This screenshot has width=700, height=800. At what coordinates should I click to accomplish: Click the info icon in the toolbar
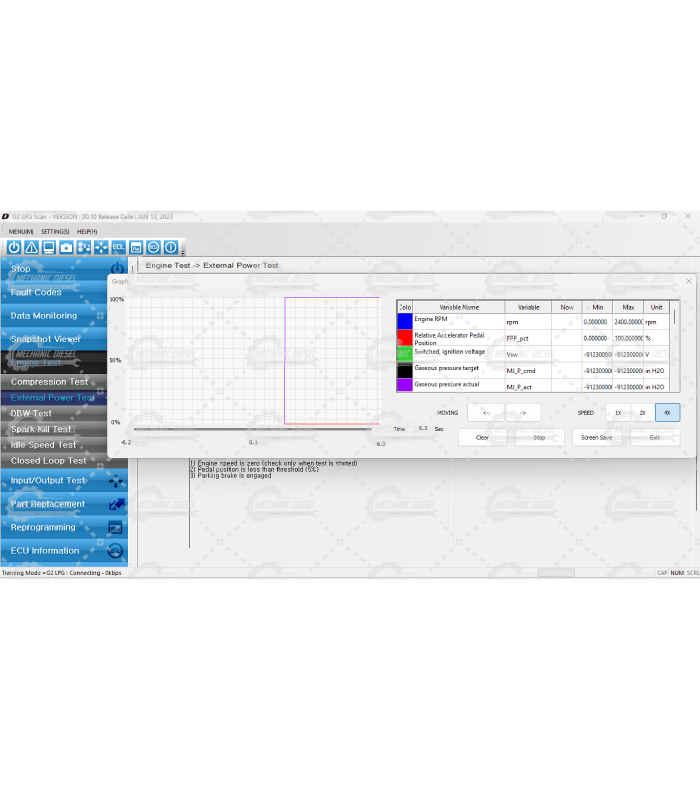[x=171, y=247]
